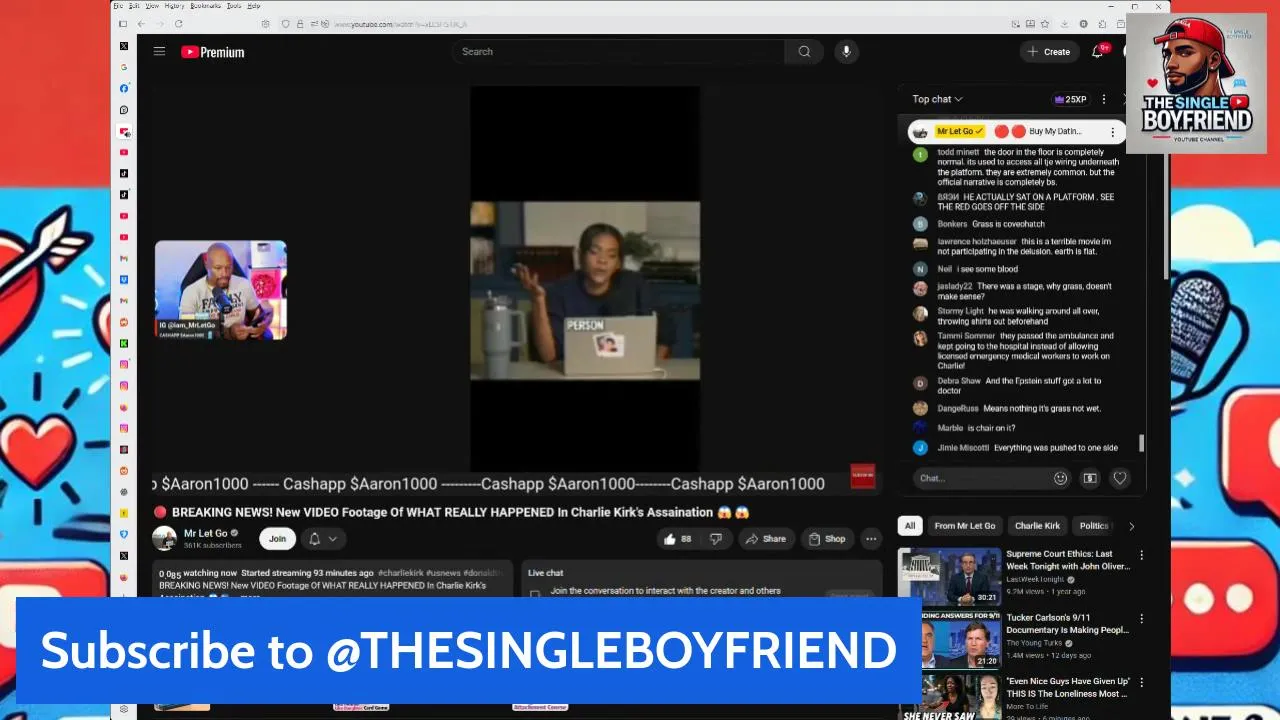Reload the page in browser toolbar
Image resolution: width=1280 pixels, height=720 pixels.
179,24
